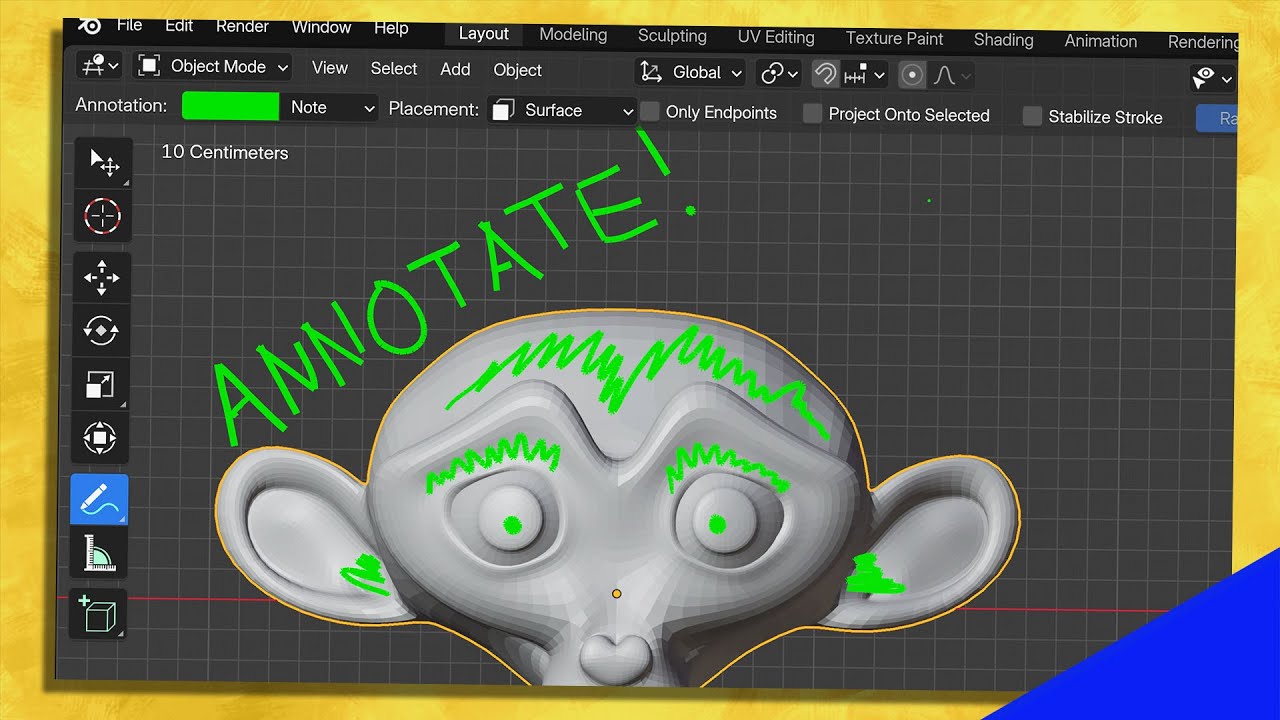Screen dimensions: 1280x720
Task: Open the editor type selector
Action: pyautogui.click(x=101, y=66)
